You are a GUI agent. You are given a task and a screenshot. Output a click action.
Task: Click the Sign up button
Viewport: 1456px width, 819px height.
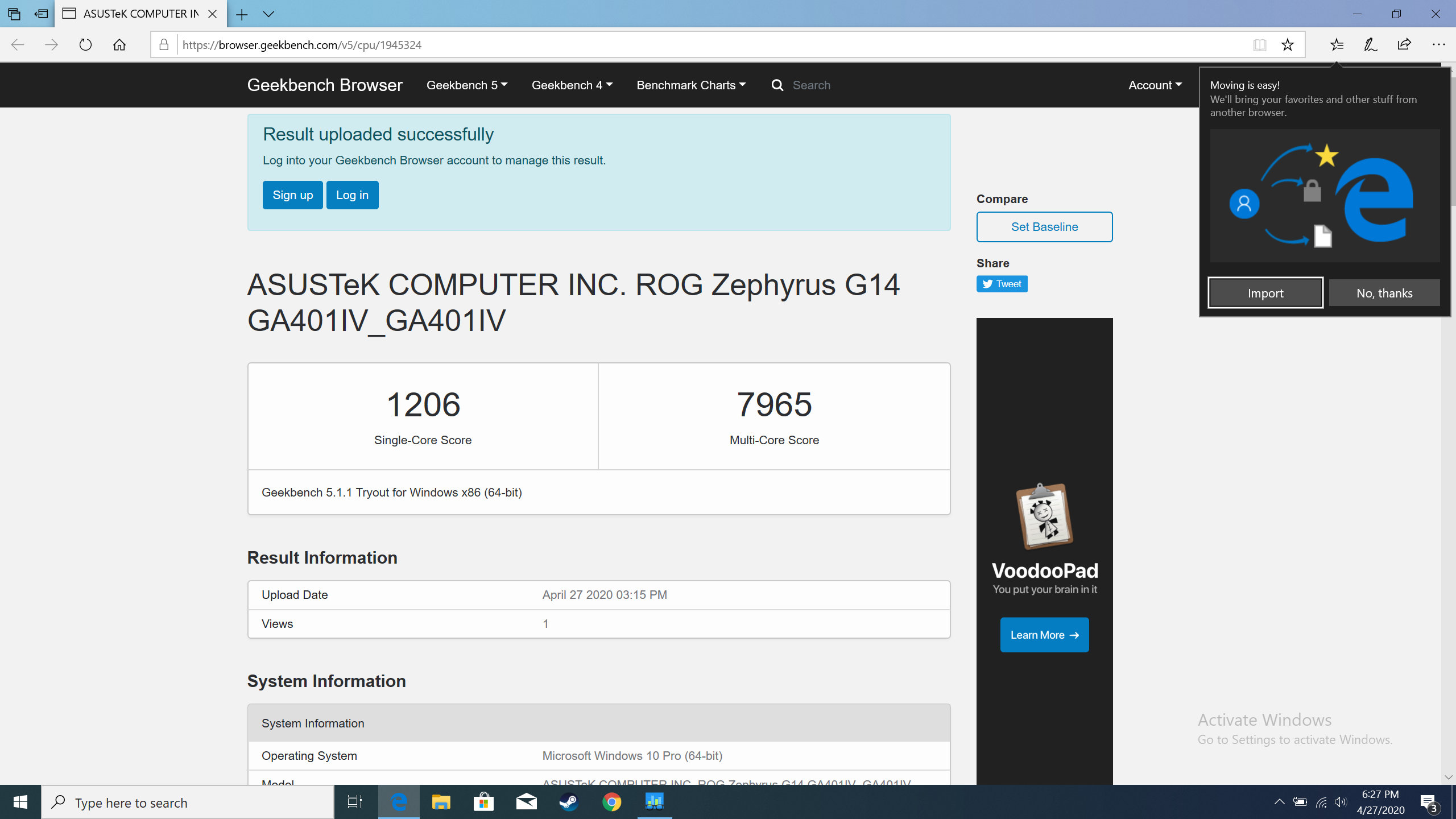click(x=293, y=195)
